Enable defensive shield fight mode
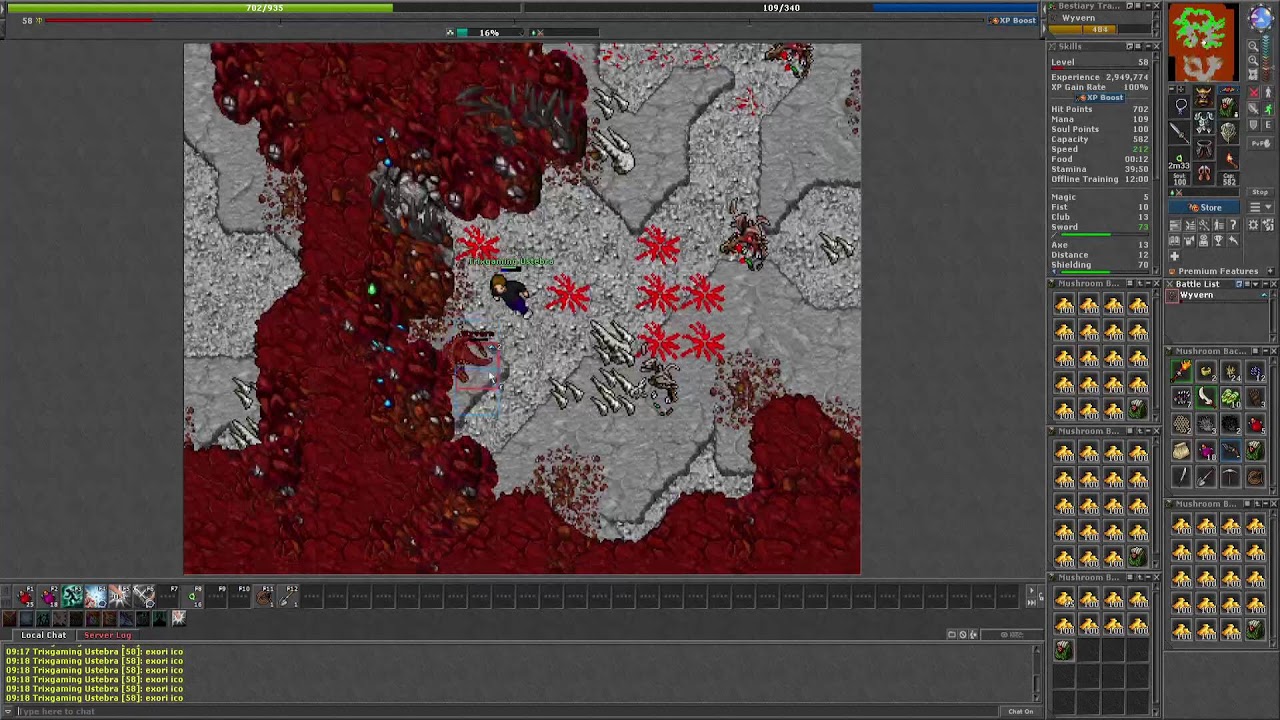The width and height of the screenshot is (1280, 720). 1253,124
